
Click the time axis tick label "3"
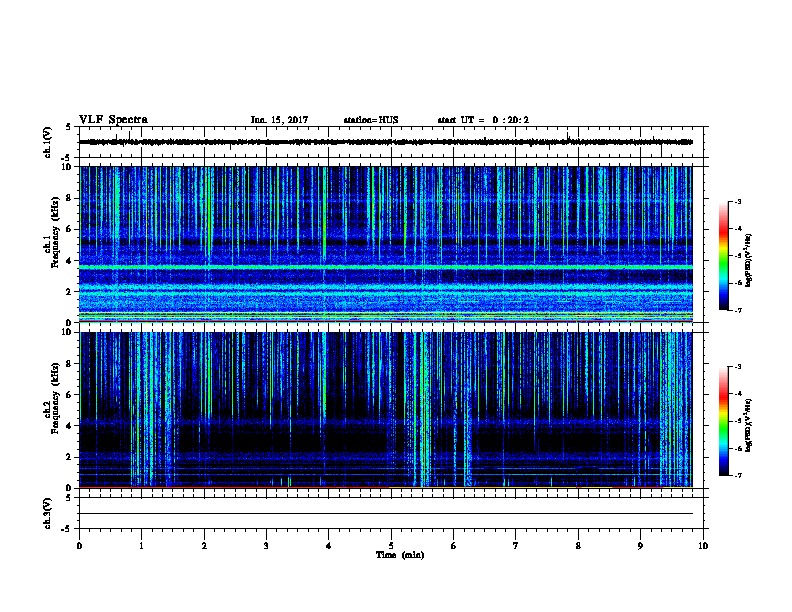[266, 546]
